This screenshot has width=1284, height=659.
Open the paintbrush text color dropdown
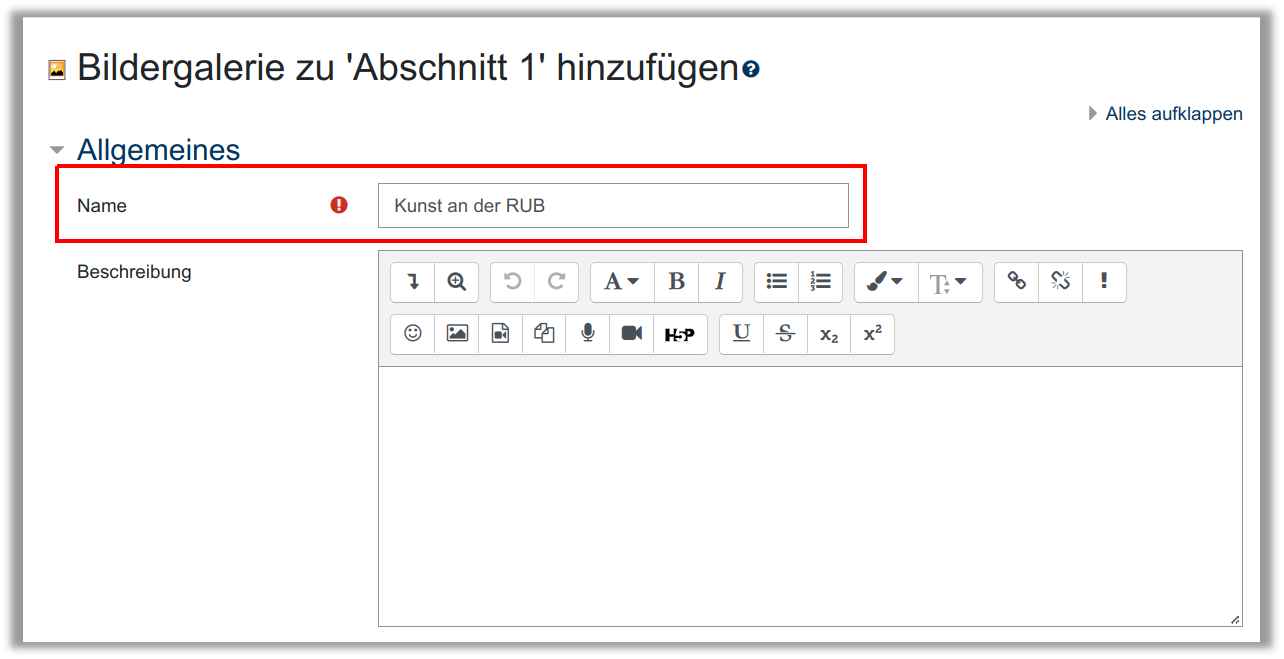pyautogui.click(x=885, y=282)
